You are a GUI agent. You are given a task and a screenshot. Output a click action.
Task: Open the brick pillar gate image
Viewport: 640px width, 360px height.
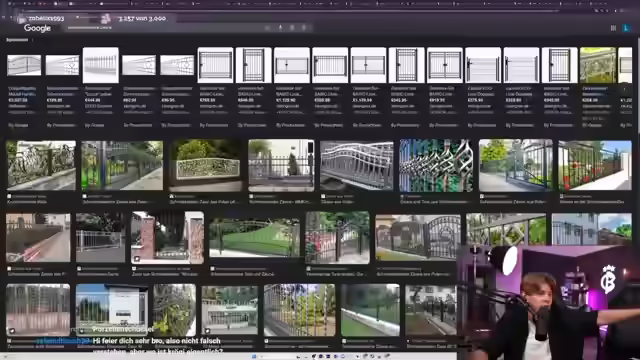[167, 237]
